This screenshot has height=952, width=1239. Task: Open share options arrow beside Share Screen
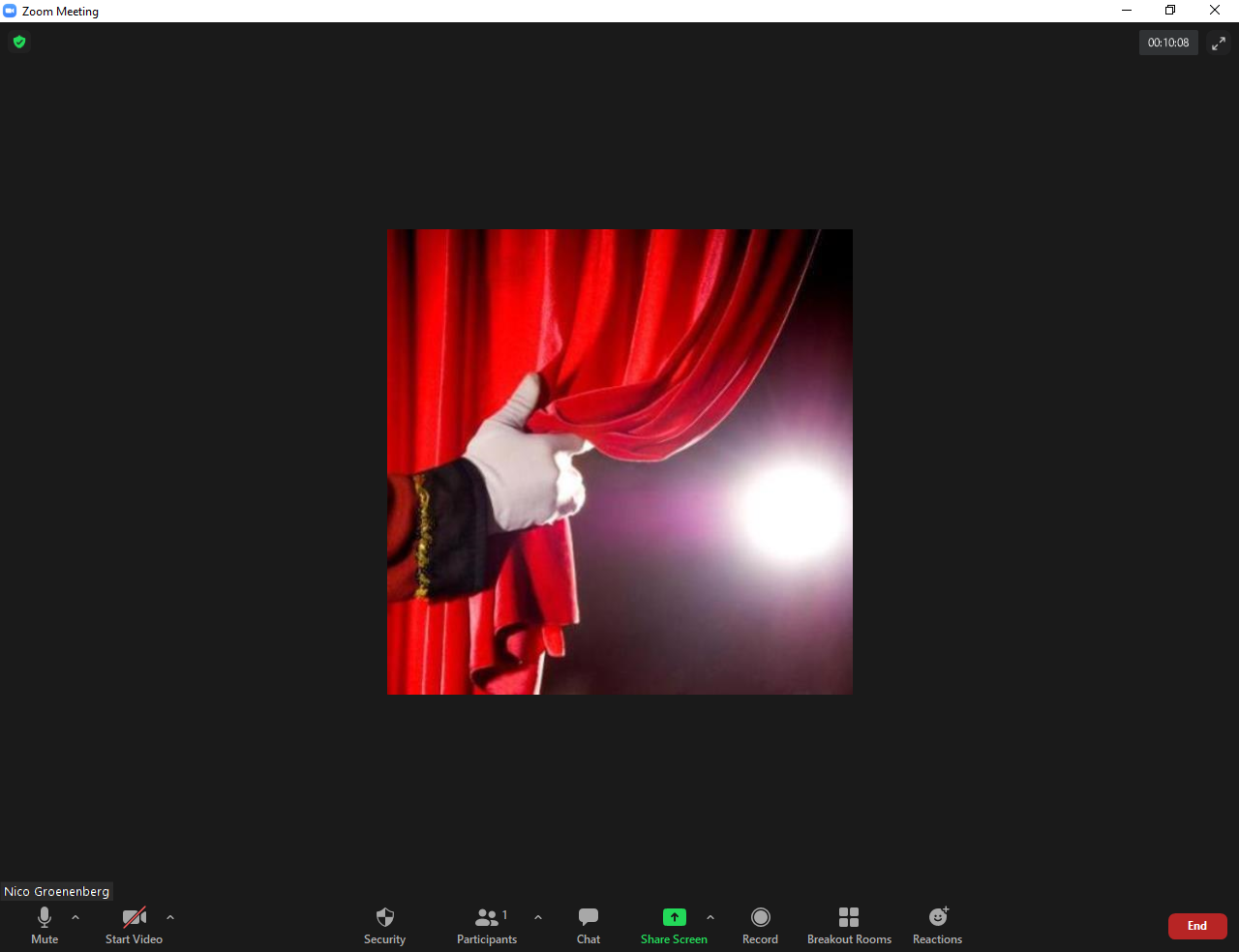pyautogui.click(x=710, y=917)
